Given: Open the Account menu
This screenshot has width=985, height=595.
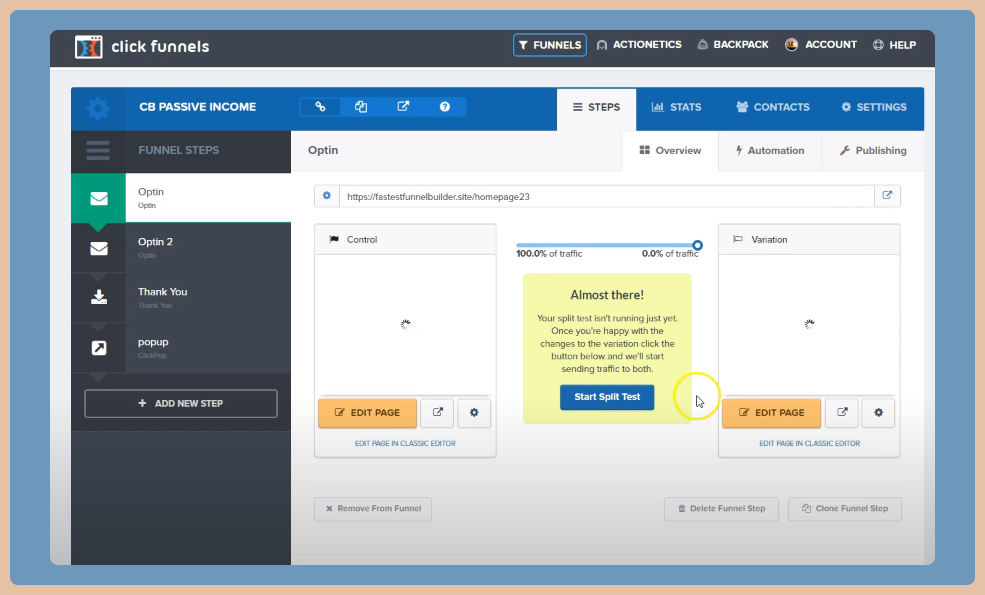Looking at the screenshot, I should click(820, 45).
